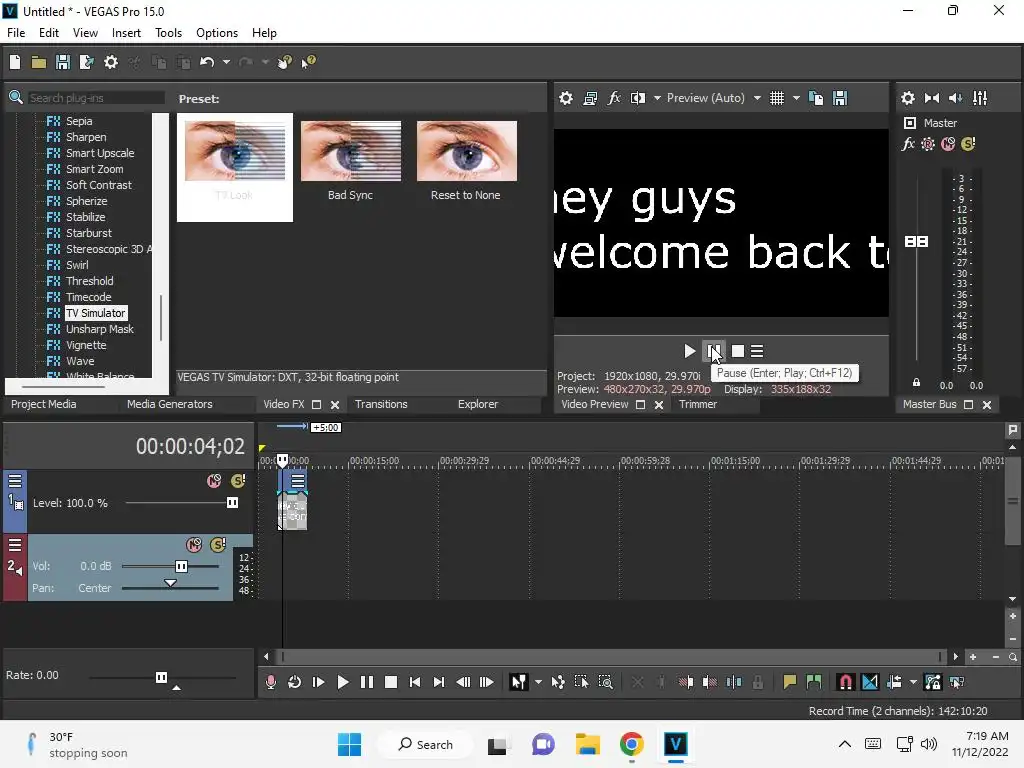Screen dimensions: 1024x768
Task: Open Video Preview settings gear icon
Action: point(566,98)
